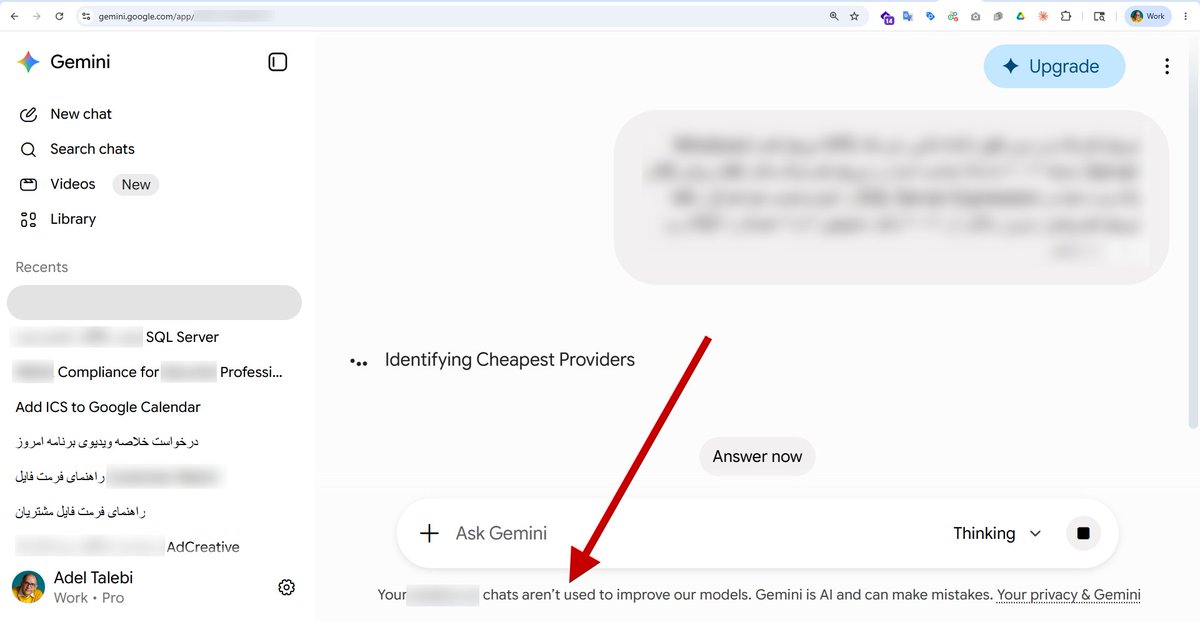Collapse the sidebar with the panel icon

pos(278,62)
